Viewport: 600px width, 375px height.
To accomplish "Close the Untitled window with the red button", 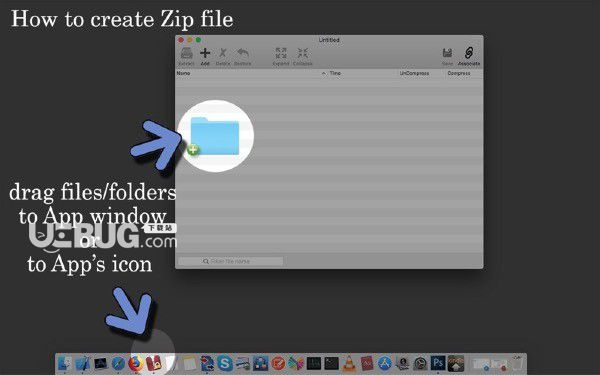I will pyautogui.click(x=181, y=40).
